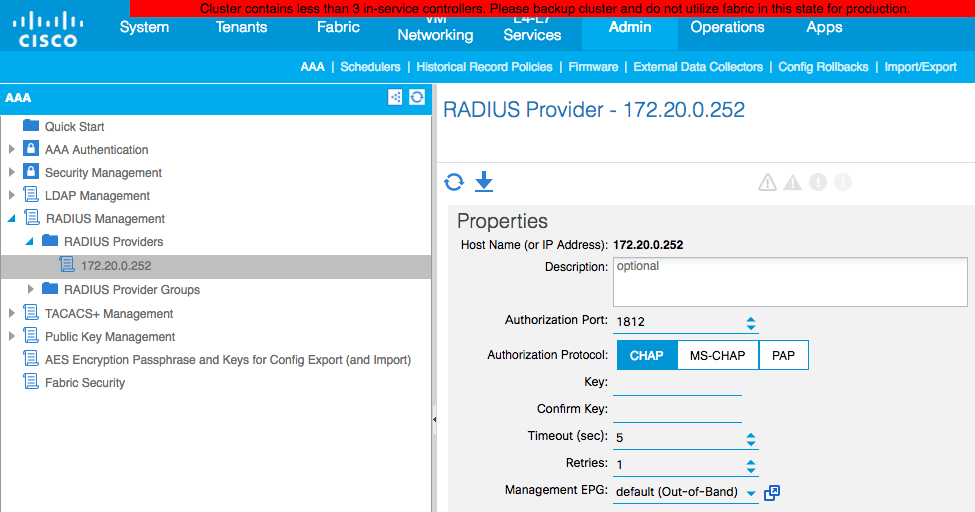
Task: Click the Cisco logo
Action: pyautogui.click(x=47, y=31)
